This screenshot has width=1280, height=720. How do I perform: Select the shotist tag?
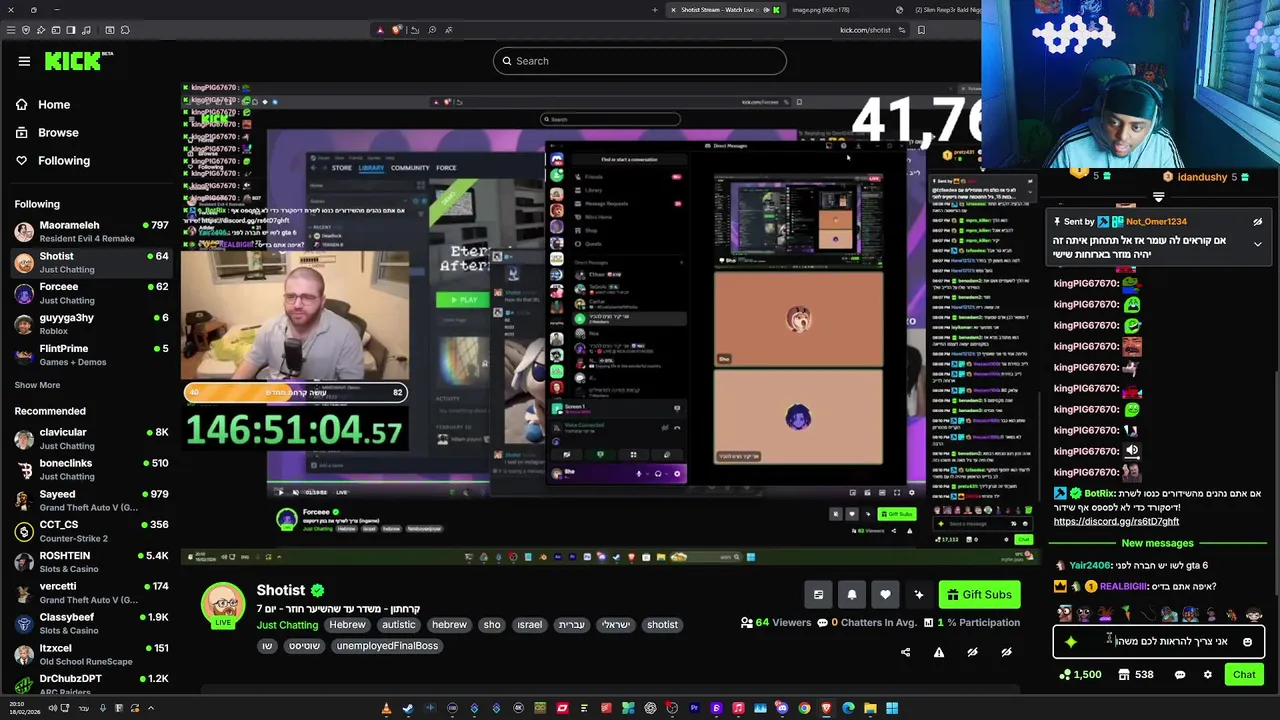point(662,625)
